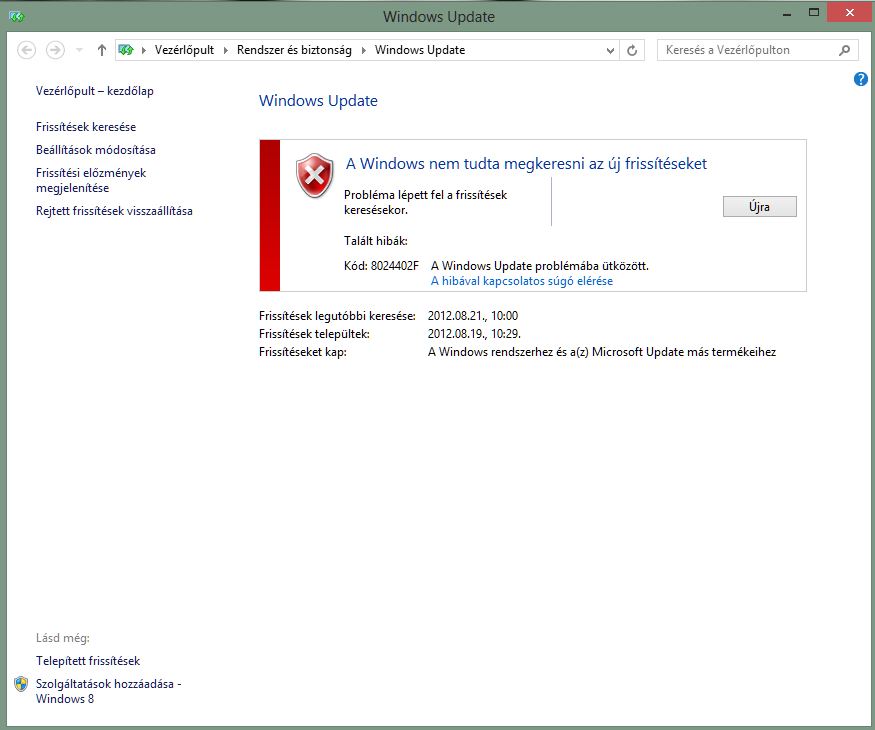Click Windows Update page heading
The height and width of the screenshot is (730, 875).
(318, 100)
